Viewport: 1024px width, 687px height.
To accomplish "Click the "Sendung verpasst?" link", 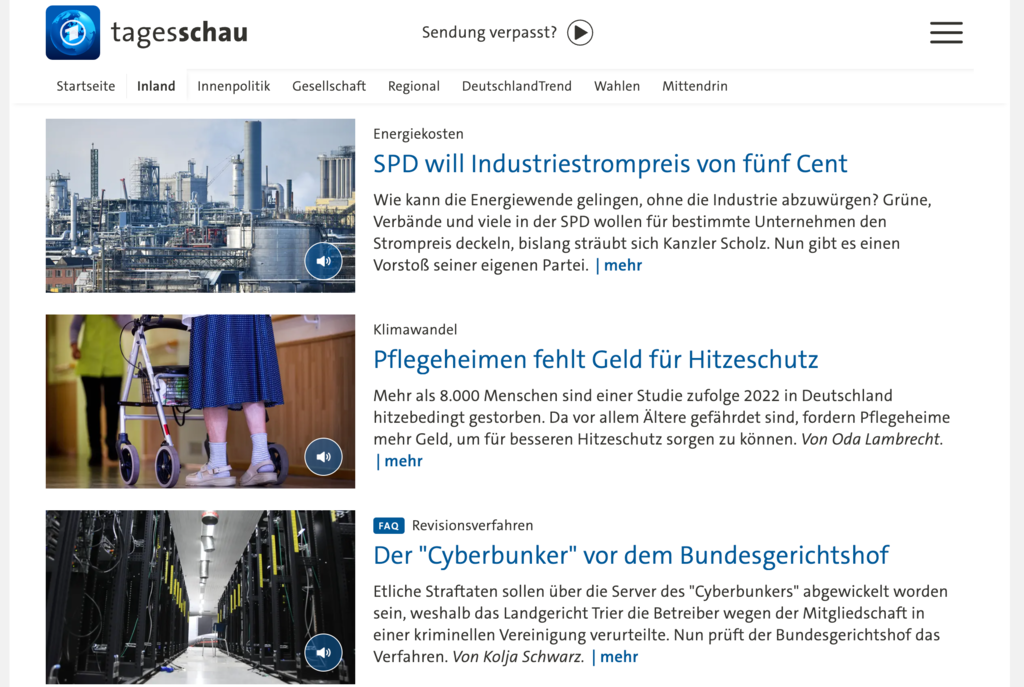I will tap(492, 32).
